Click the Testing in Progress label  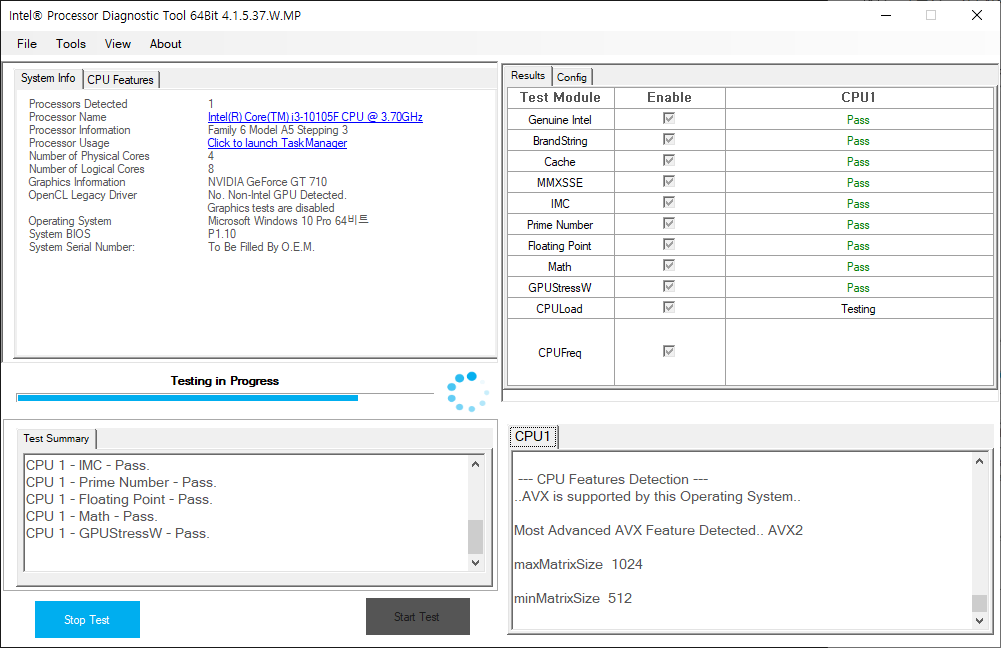tap(225, 381)
